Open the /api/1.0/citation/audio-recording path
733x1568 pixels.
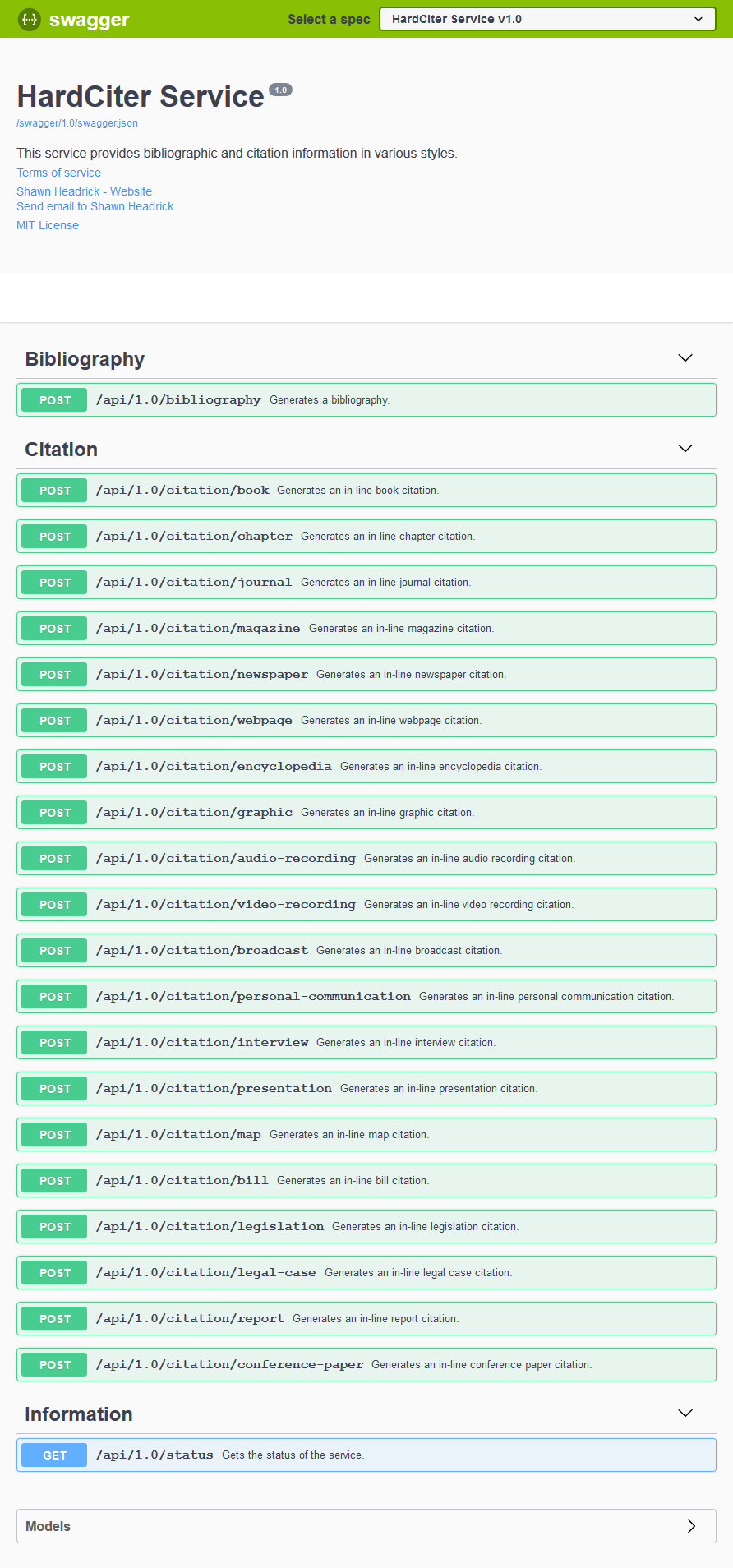point(226,859)
